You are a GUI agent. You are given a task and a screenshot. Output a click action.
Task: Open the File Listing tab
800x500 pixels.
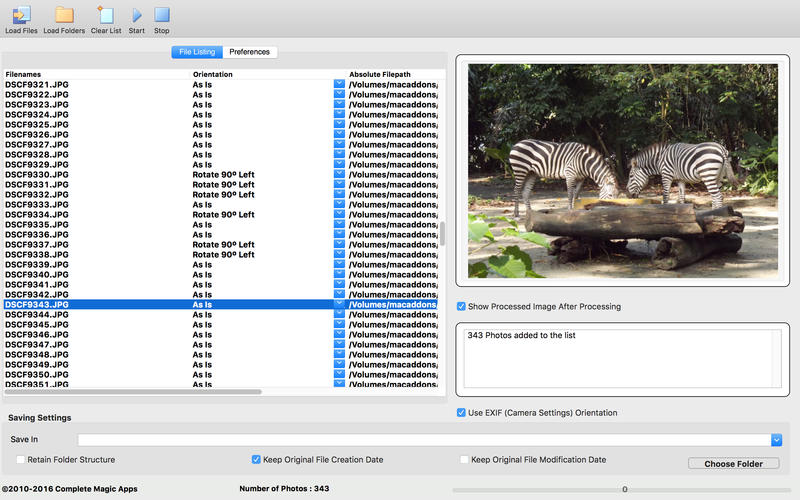(x=197, y=52)
